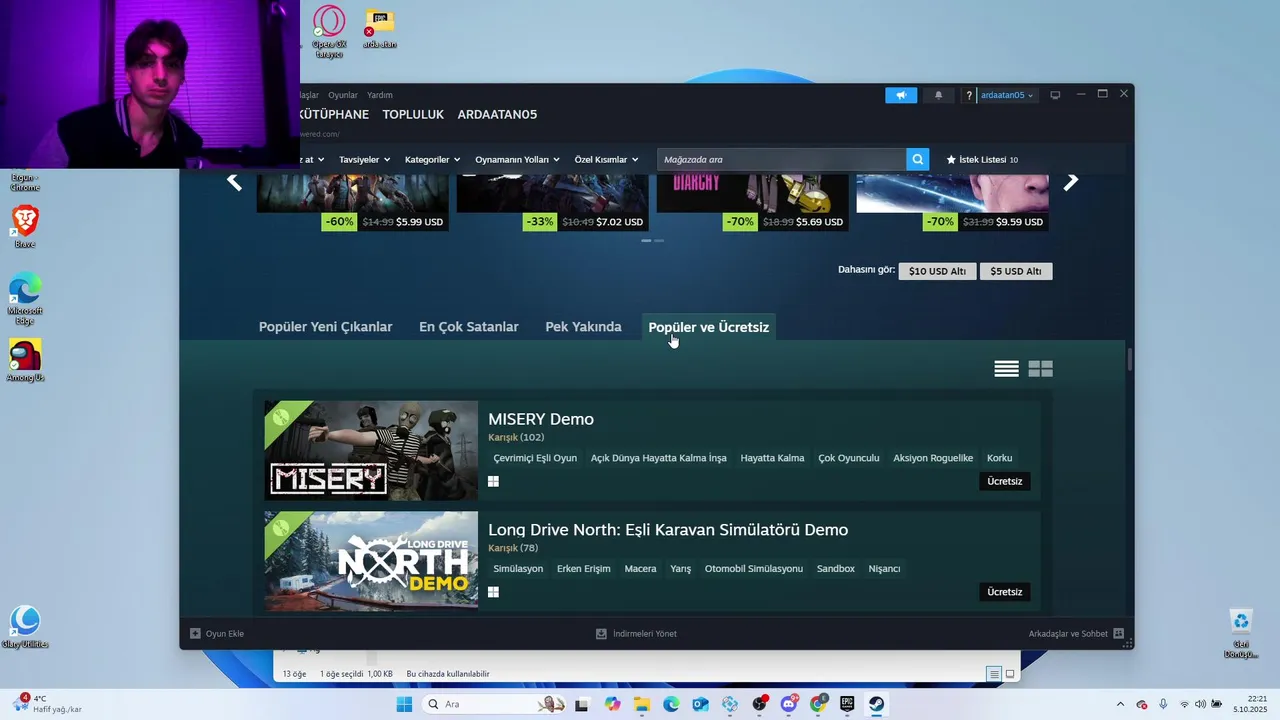
Task: Click the taskbar volume icon
Action: [x=1200, y=704]
